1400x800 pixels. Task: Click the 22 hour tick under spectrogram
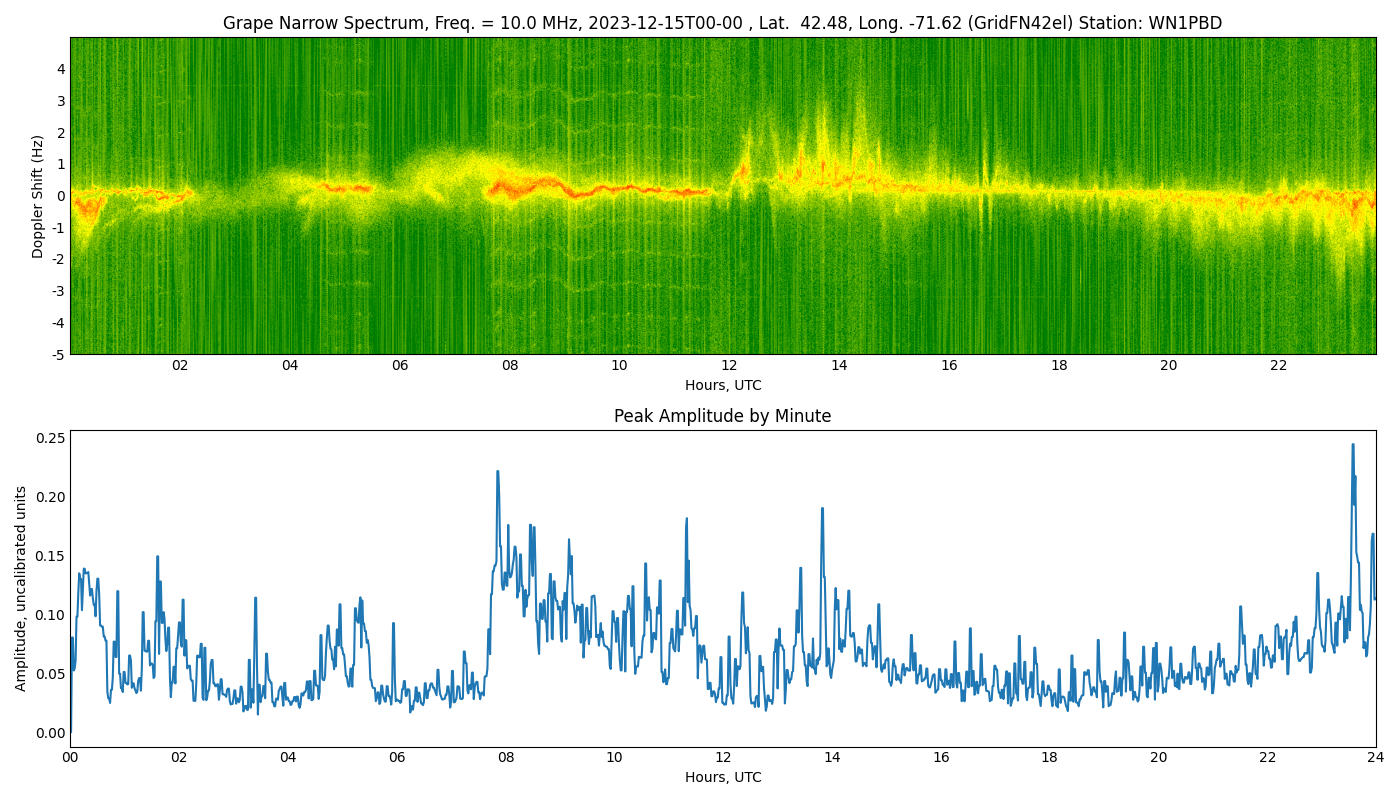[1278, 366]
